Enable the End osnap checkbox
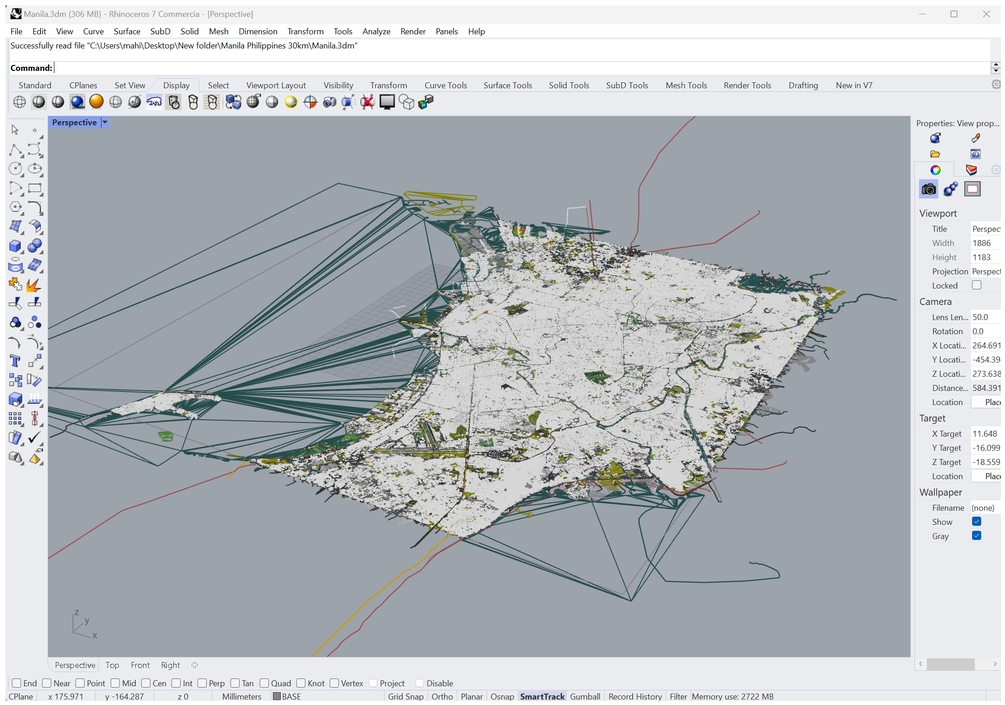The width and height of the screenshot is (1005, 705). pyautogui.click(x=16, y=684)
